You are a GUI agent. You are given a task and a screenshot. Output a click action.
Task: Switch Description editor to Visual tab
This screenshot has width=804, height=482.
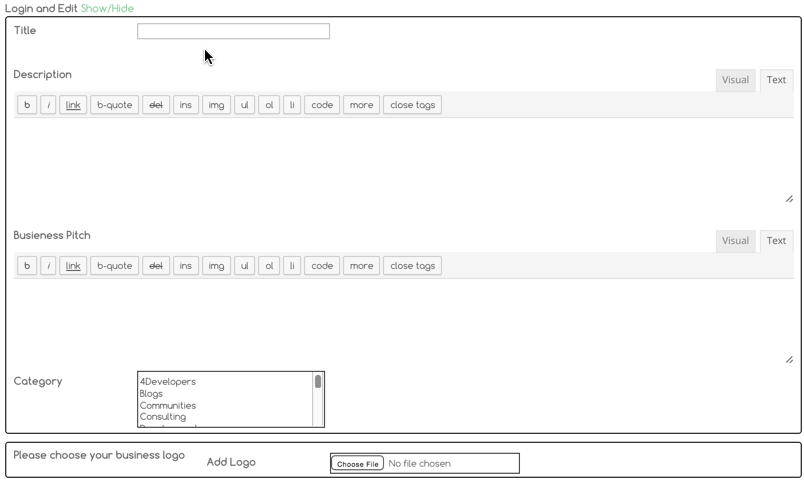pyautogui.click(x=735, y=80)
